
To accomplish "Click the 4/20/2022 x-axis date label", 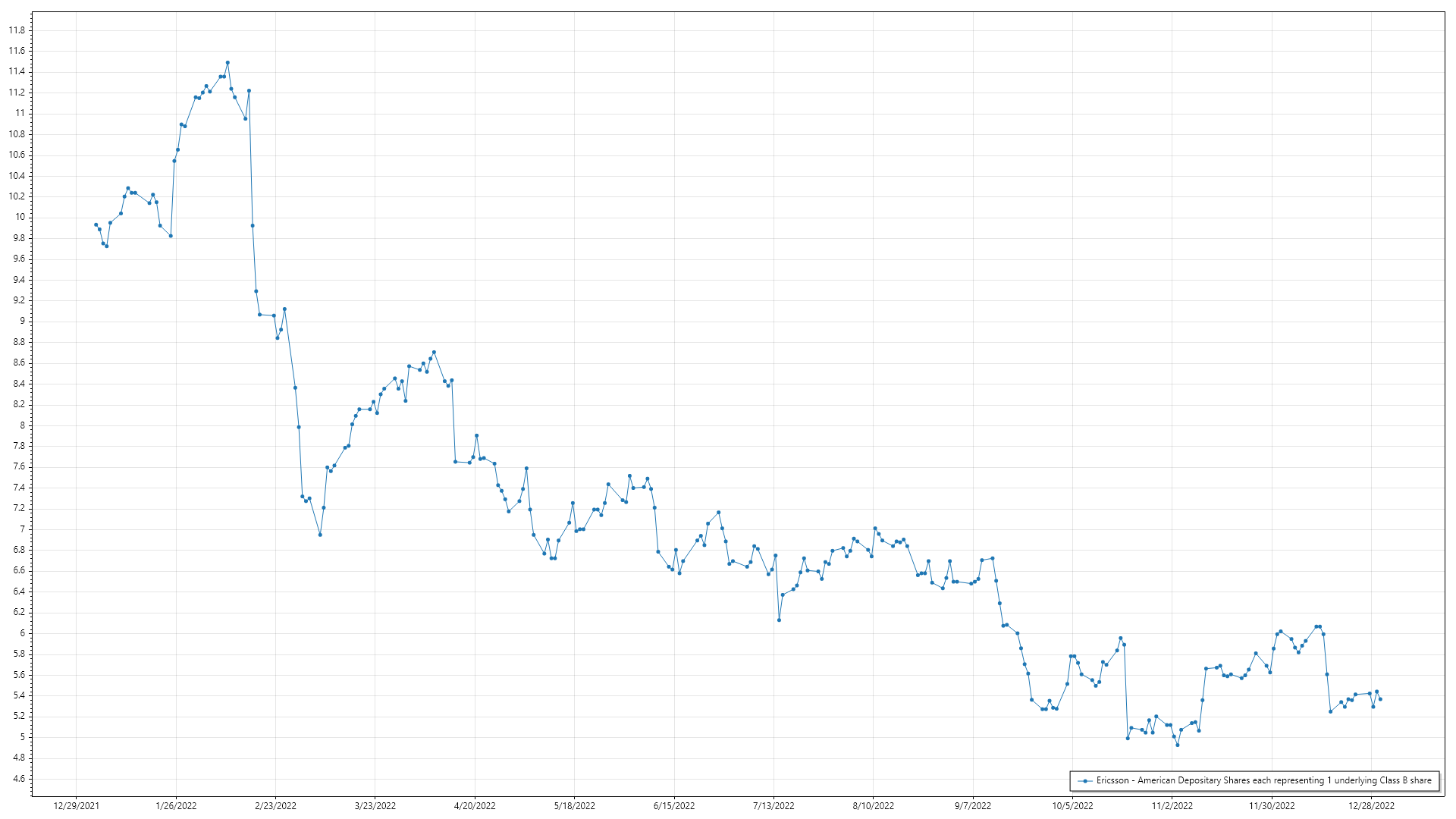I will (x=475, y=806).
